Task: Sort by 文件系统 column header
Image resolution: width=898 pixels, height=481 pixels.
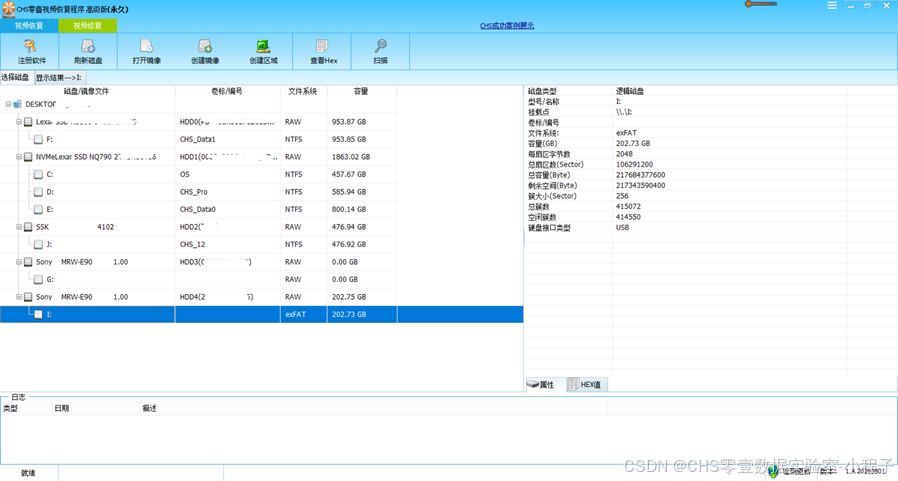Action: click(303, 91)
